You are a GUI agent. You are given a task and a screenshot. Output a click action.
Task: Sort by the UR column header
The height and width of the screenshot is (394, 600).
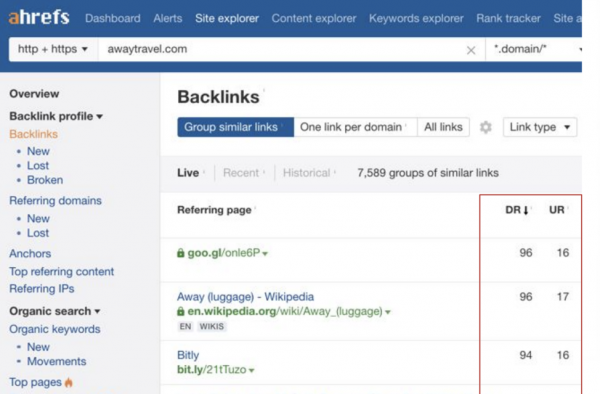tap(556, 210)
